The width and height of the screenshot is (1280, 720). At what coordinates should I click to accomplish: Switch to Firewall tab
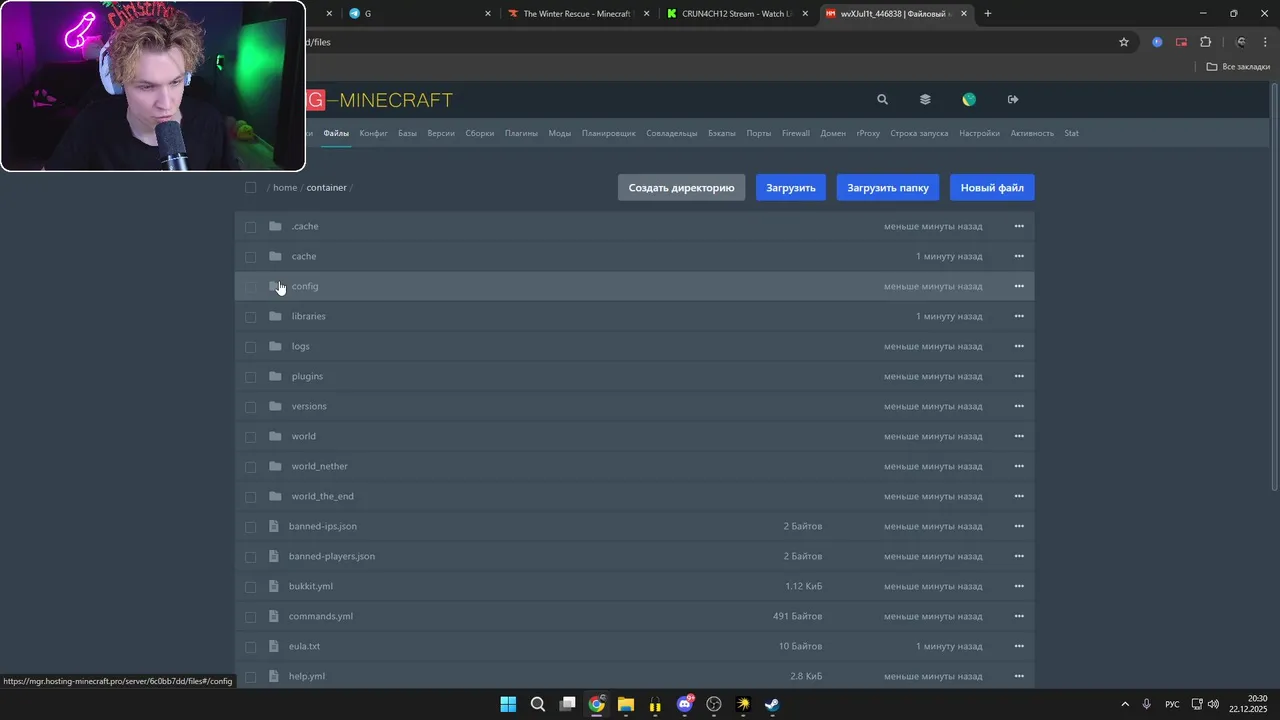pos(796,133)
